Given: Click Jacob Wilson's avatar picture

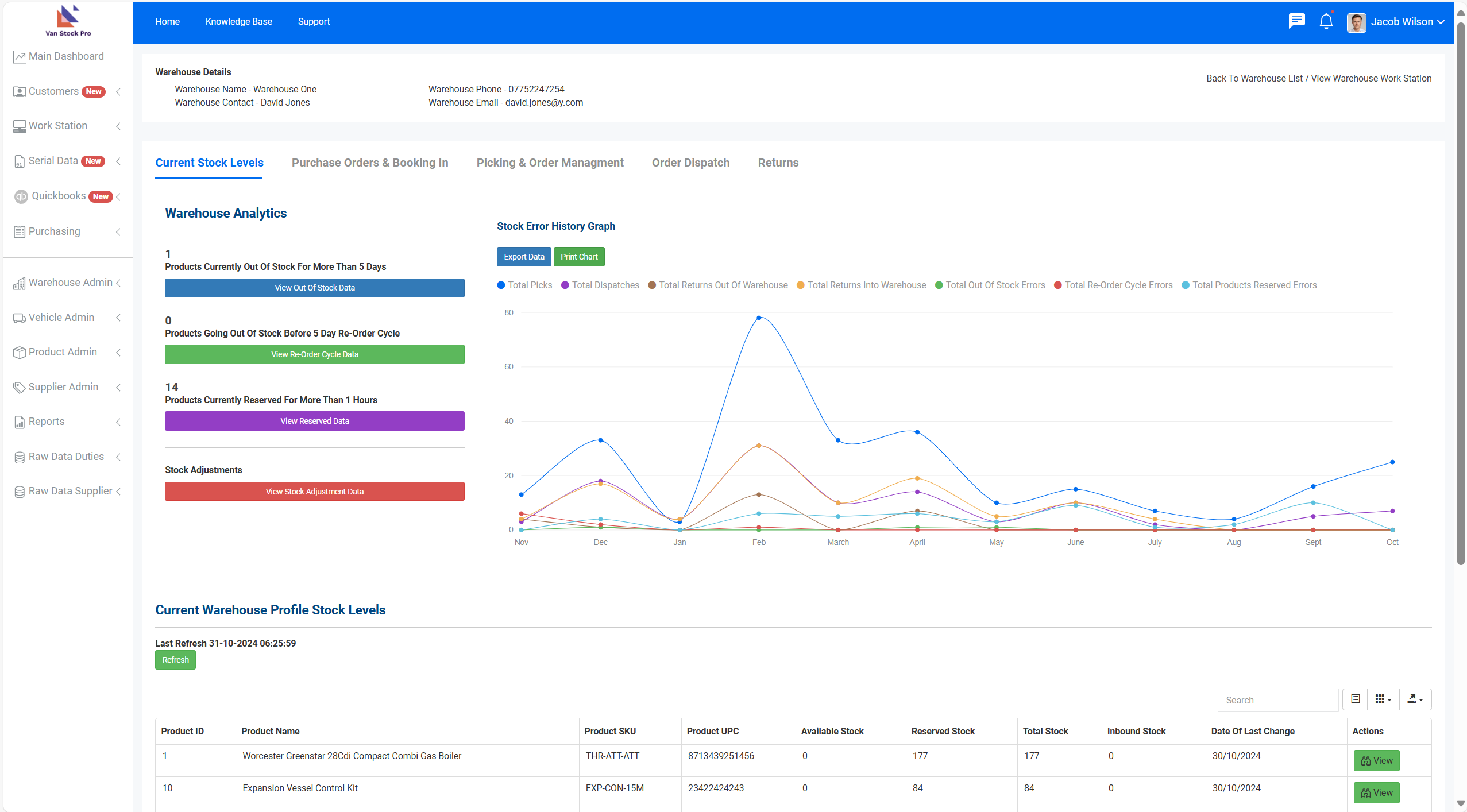Looking at the screenshot, I should (1356, 22).
